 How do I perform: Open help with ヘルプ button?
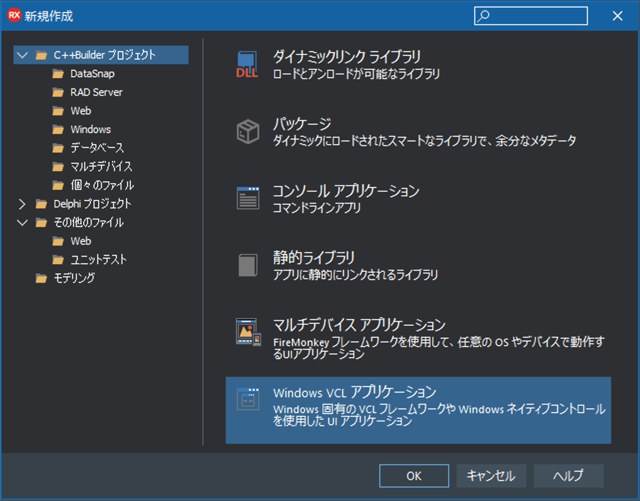(x=569, y=476)
